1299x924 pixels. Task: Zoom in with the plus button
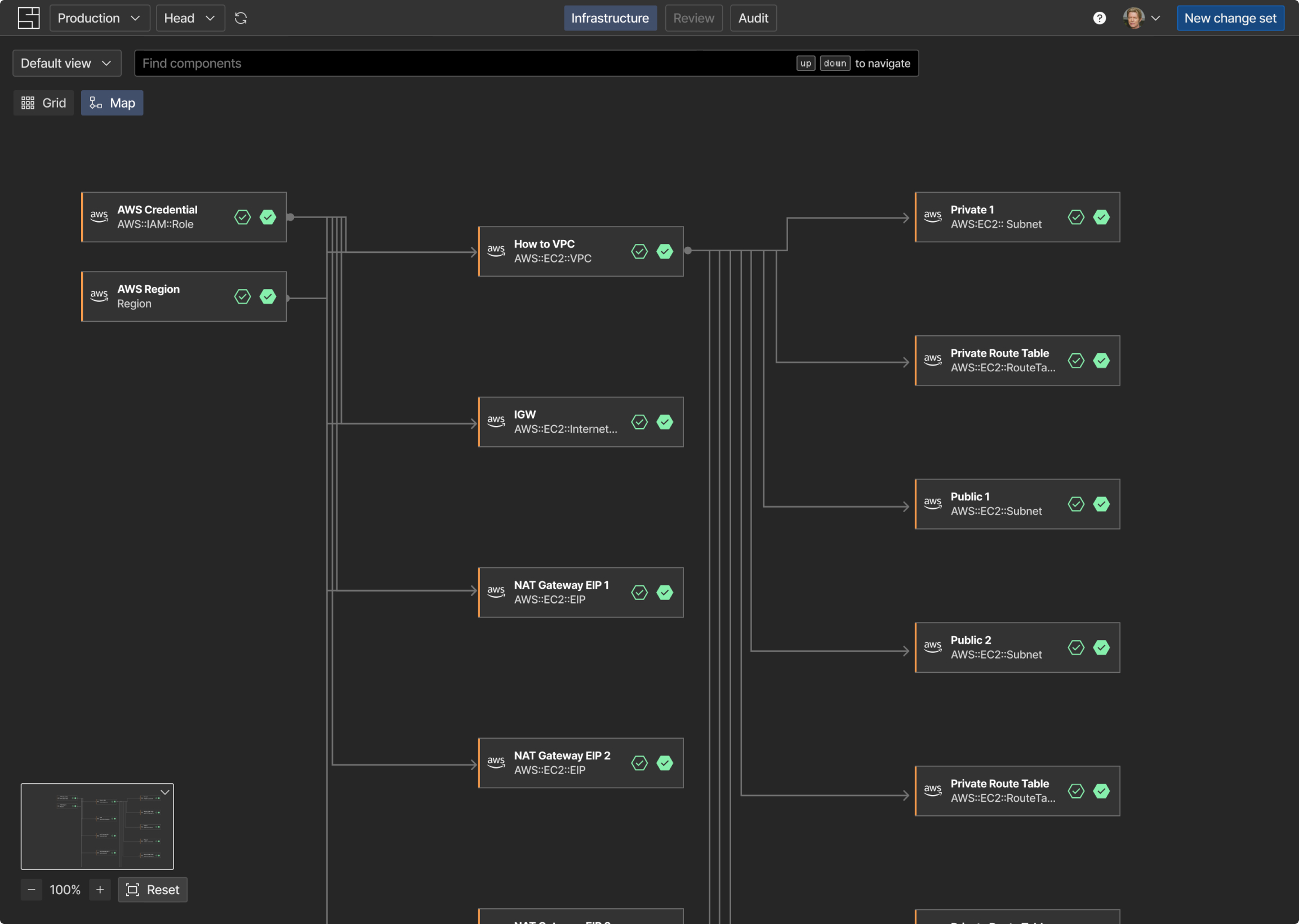[x=100, y=890]
